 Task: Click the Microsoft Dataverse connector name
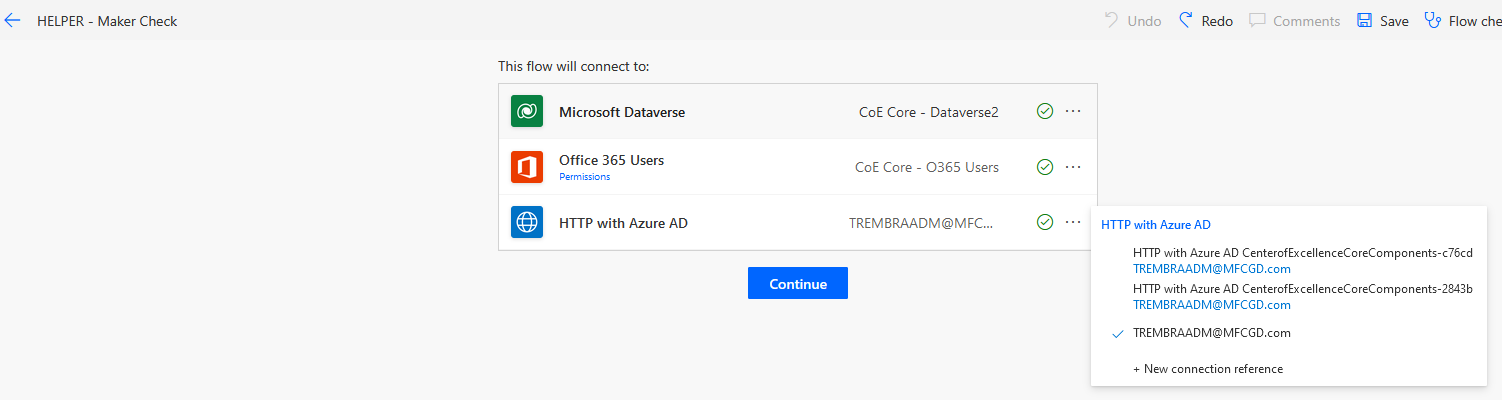tap(622, 112)
